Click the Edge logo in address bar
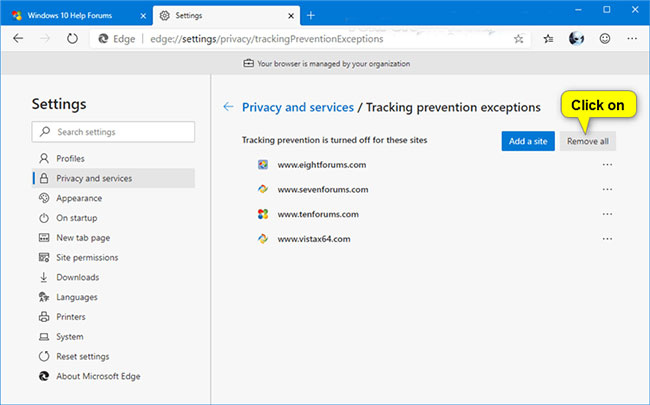650x405 pixels. click(103, 39)
